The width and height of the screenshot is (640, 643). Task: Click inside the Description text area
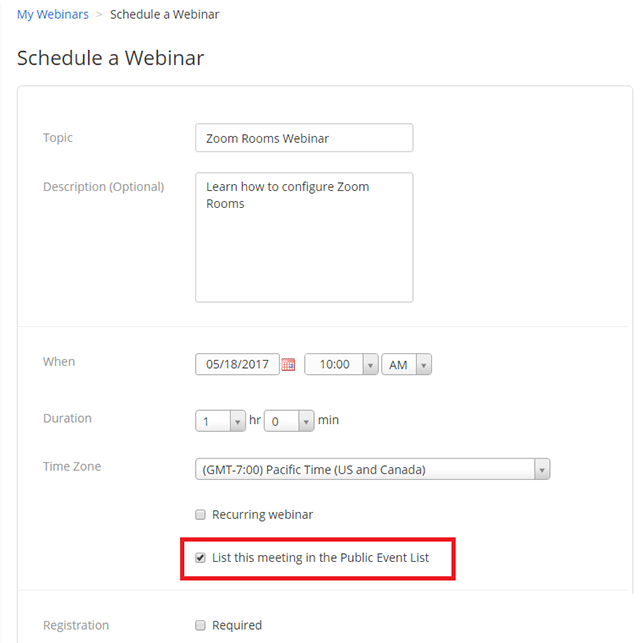click(x=304, y=237)
